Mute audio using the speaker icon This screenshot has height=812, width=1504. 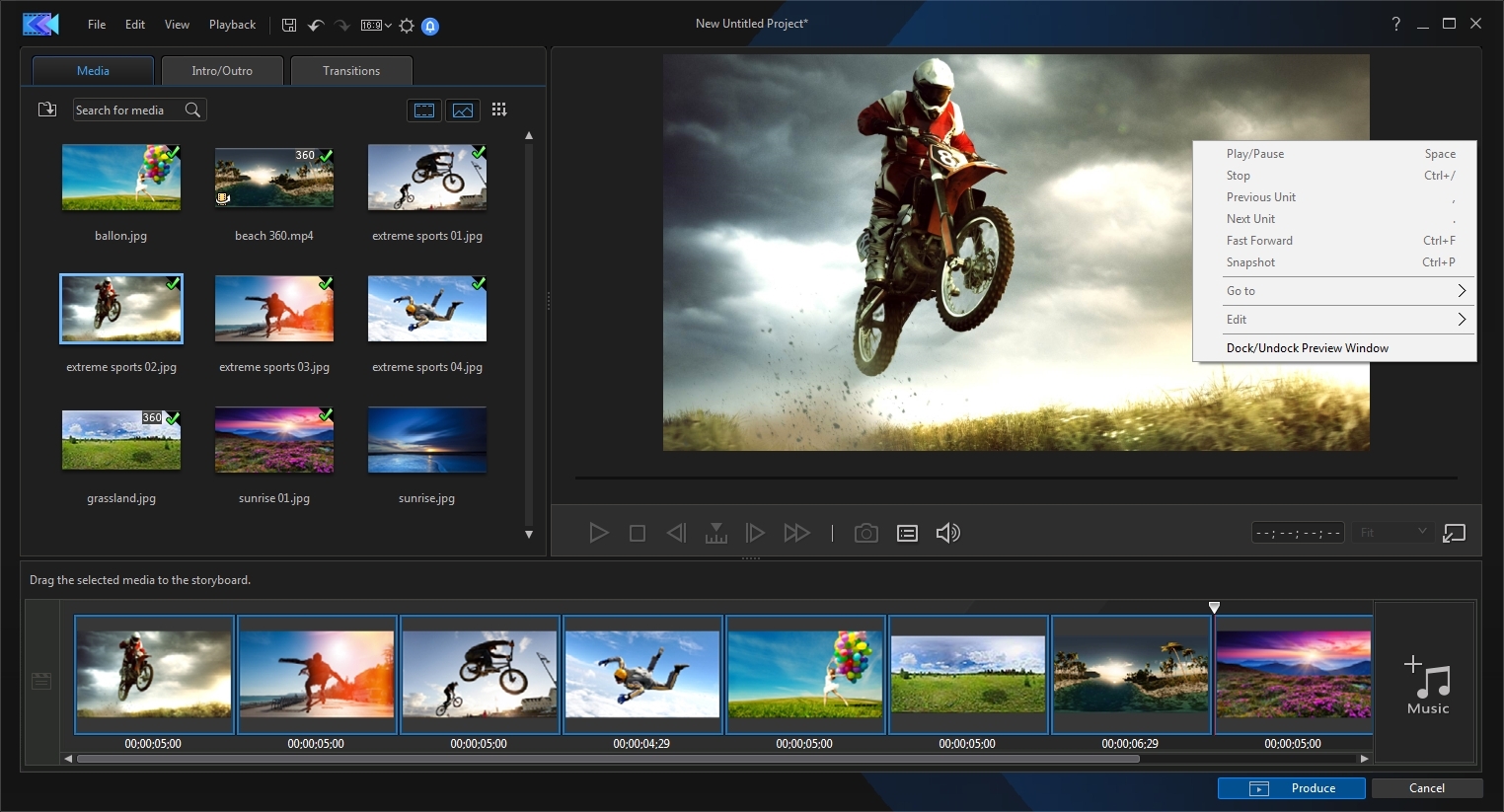point(947,533)
